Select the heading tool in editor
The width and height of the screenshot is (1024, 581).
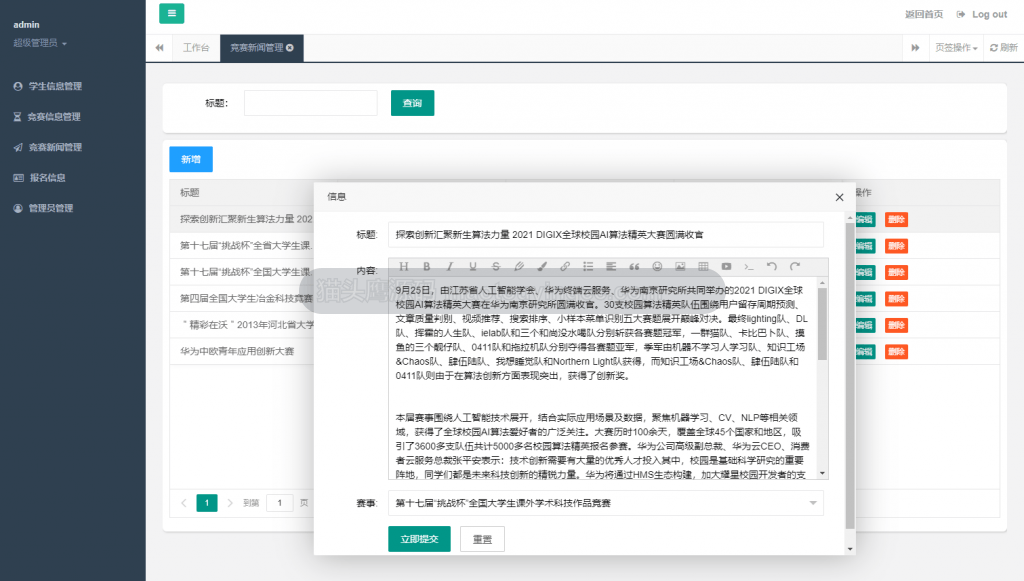click(404, 266)
